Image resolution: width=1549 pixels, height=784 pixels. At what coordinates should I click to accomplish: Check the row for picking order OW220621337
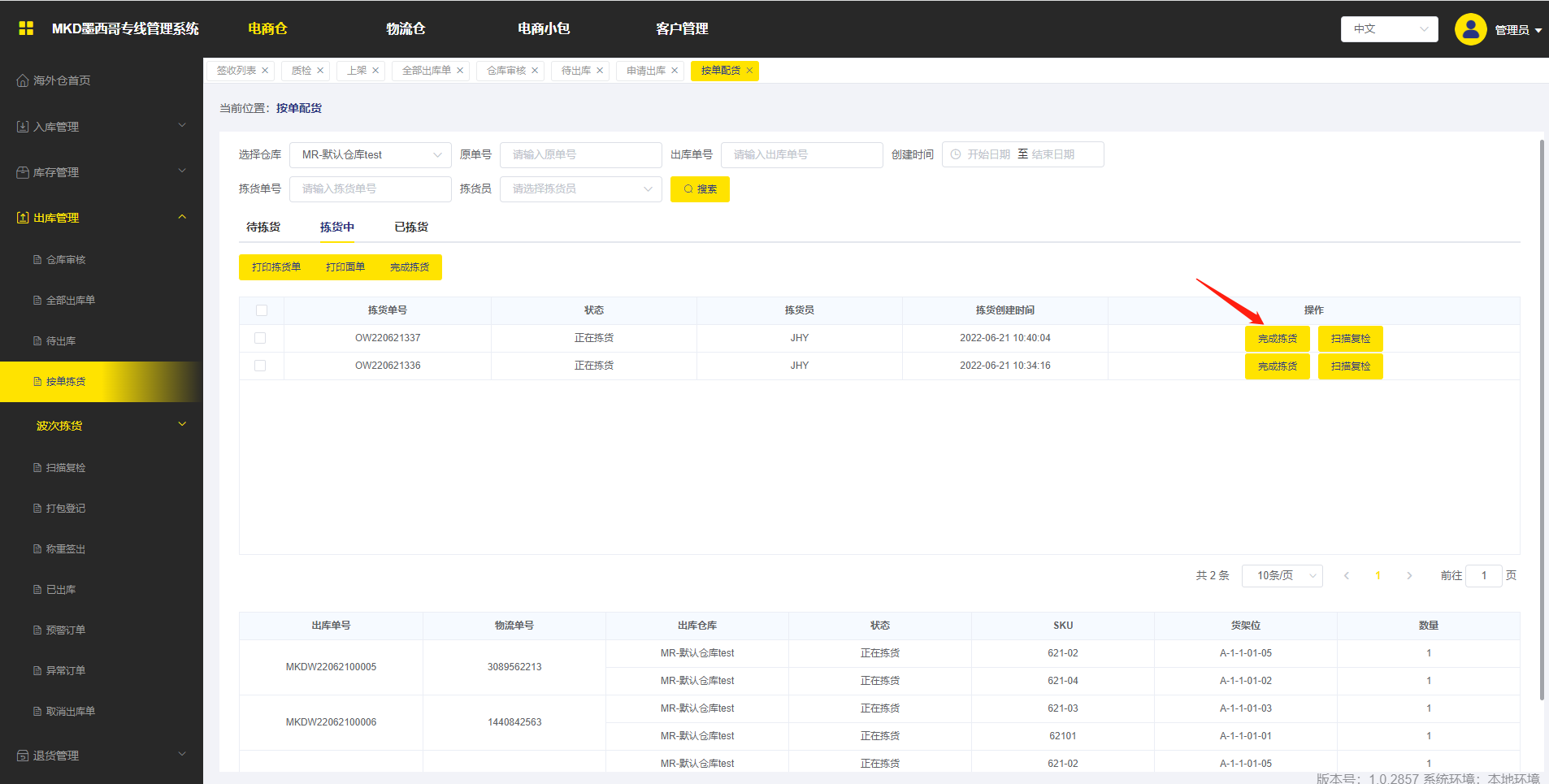click(260, 338)
